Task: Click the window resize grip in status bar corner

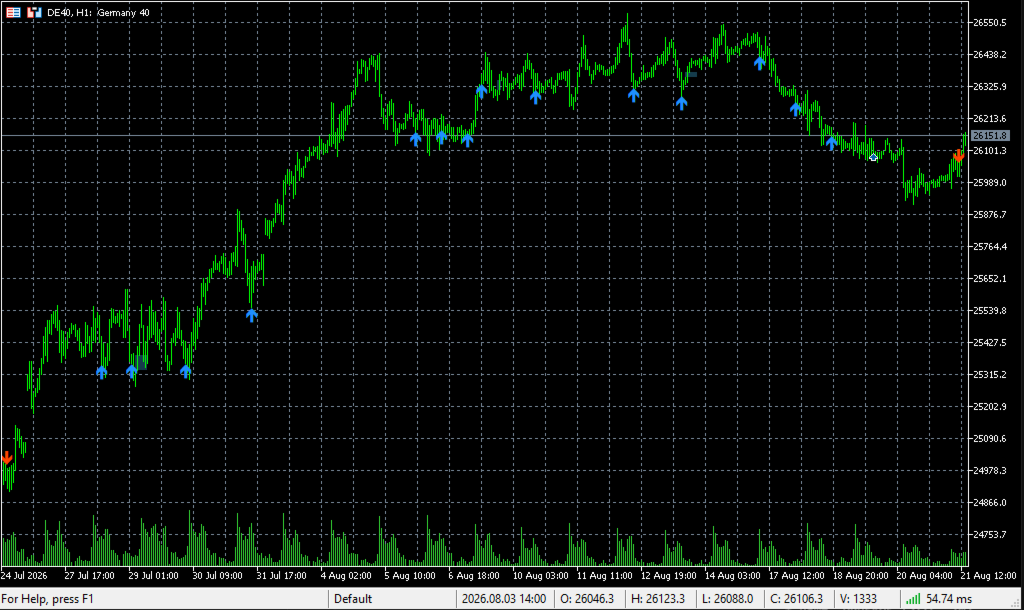Action: (x=1017, y=603)
